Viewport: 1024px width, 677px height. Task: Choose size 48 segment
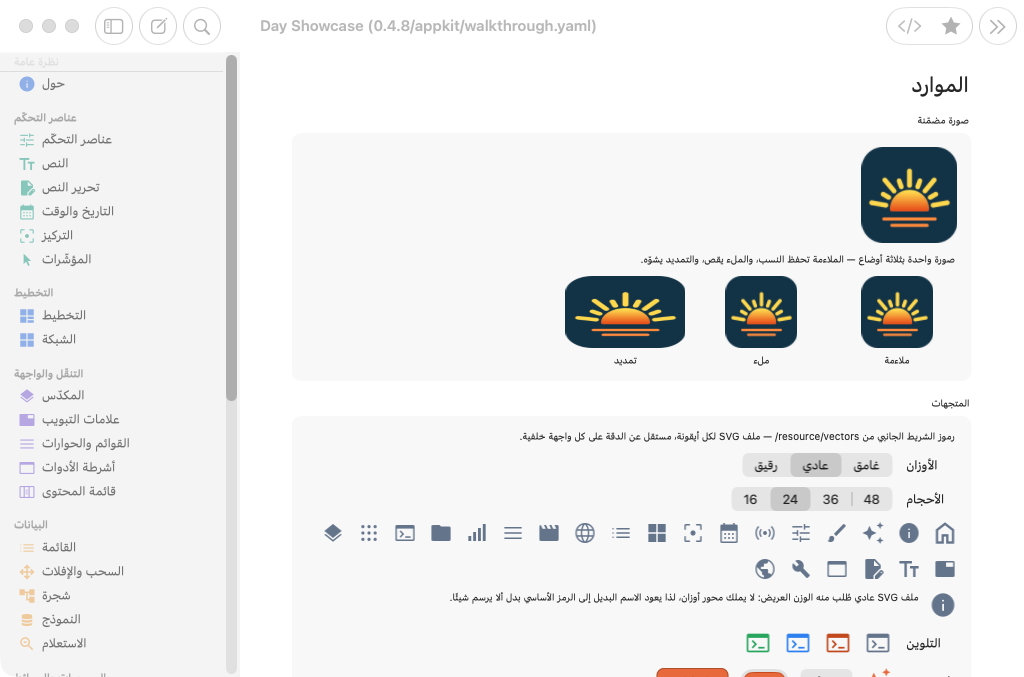click(871, 499)
